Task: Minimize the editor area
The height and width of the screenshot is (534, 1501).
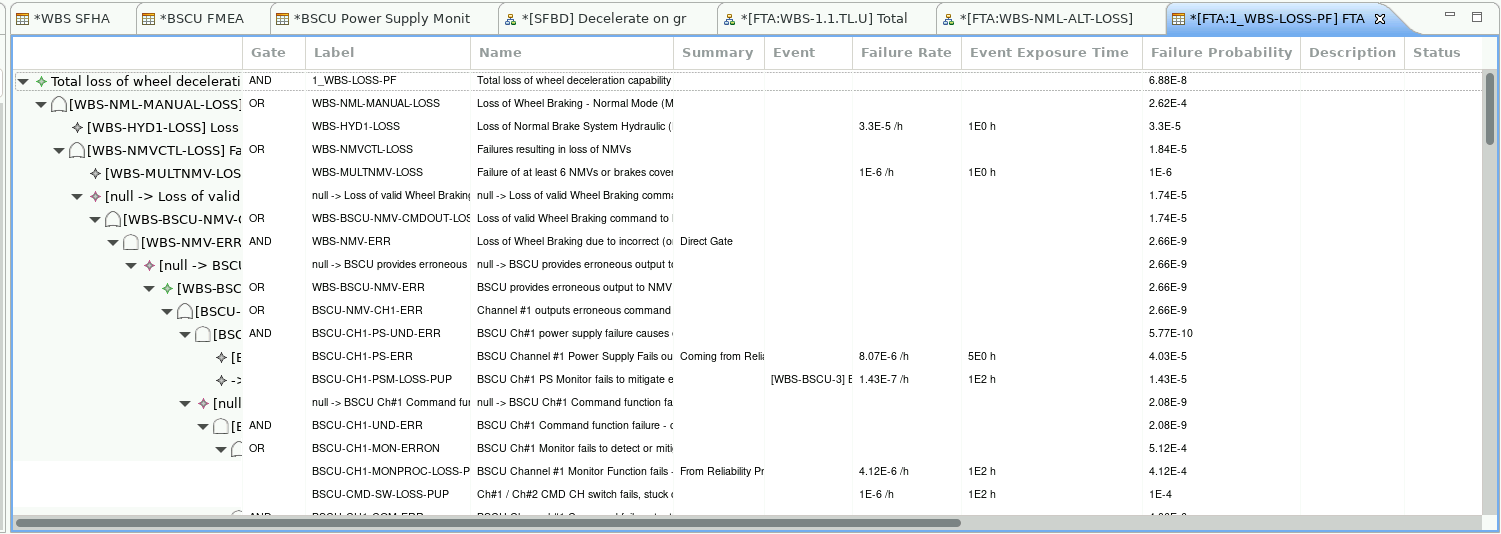Action: [1451, 16]
